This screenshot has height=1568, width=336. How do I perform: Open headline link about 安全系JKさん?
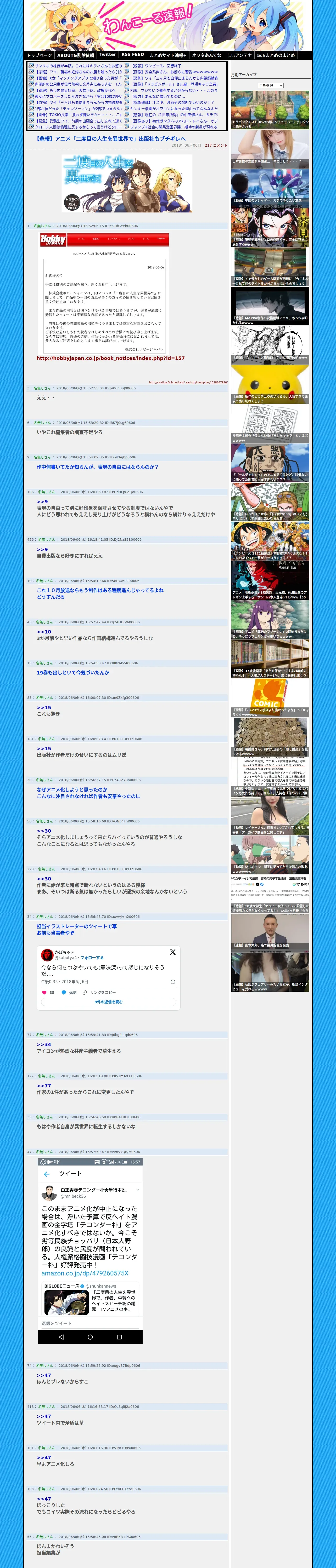pos(174,72)
